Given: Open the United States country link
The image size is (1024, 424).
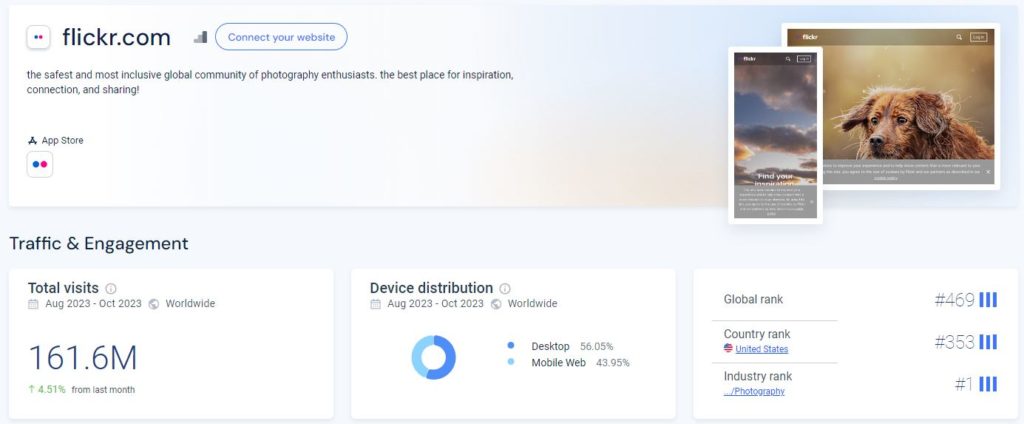Looking at the screenshot, I should click(761, 350).
